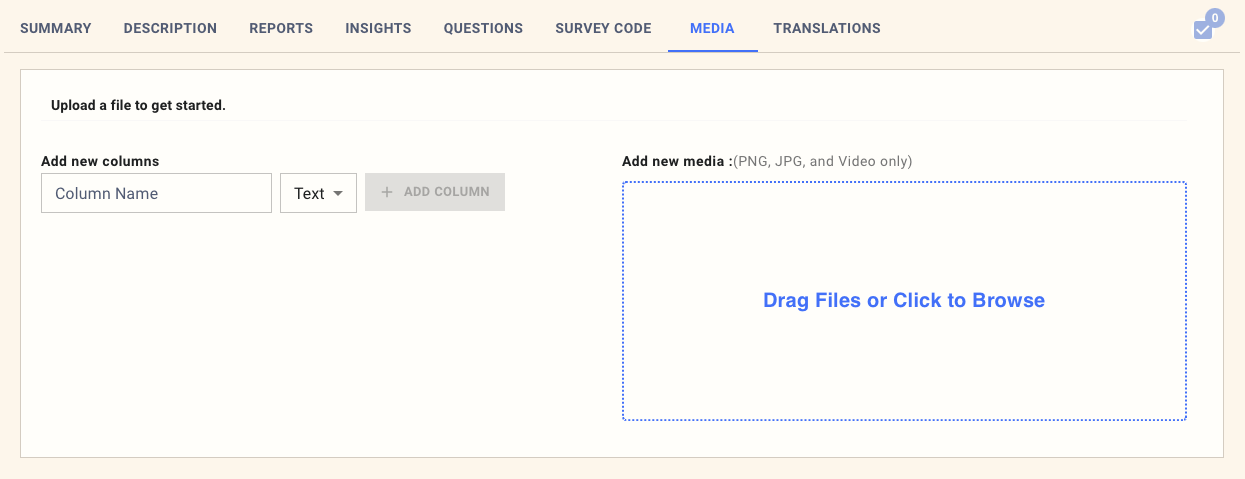This screenshot has width=1245, height=479.
Task: Open the Survey Code tab
Action: 603,28
